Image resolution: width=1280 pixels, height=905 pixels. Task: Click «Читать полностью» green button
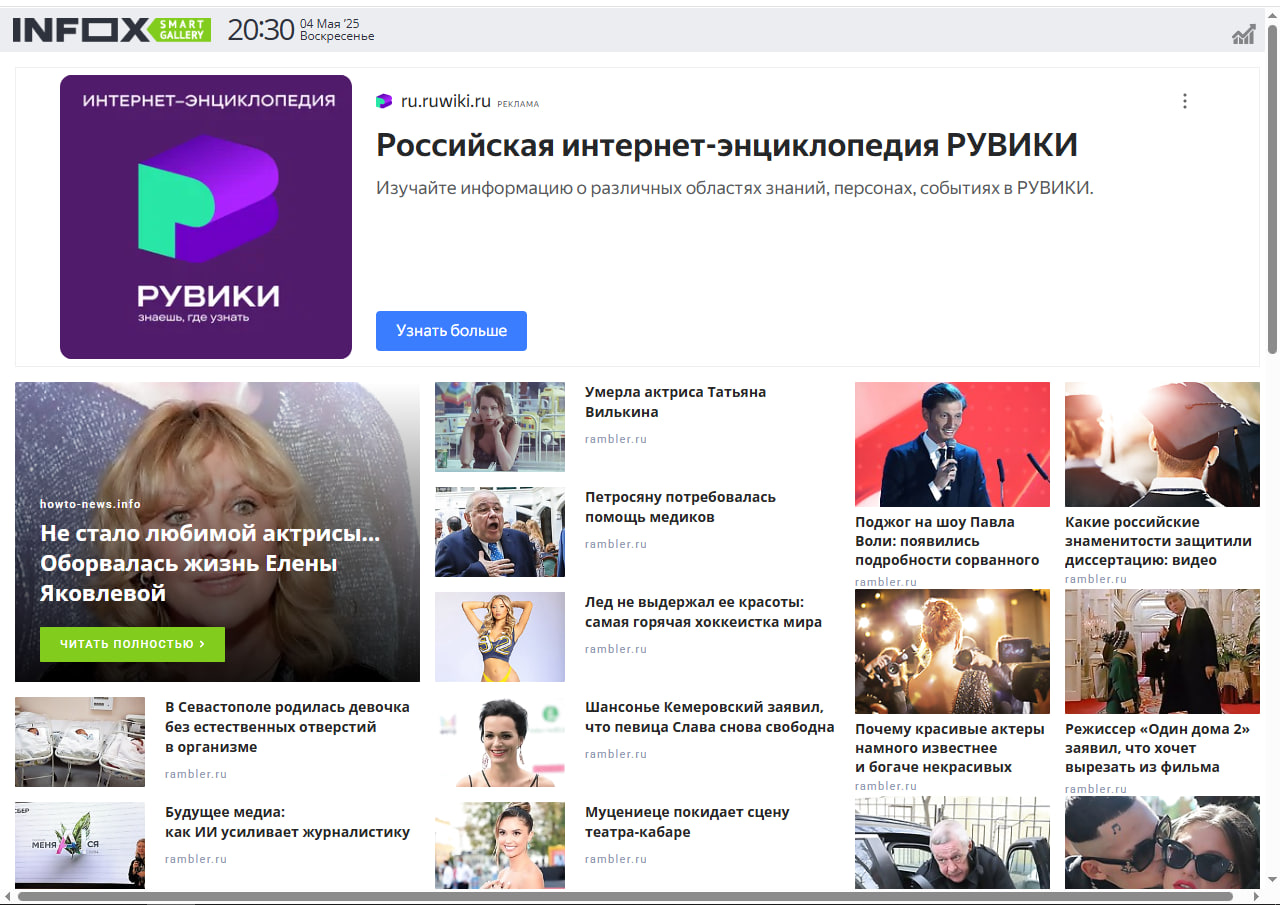[132, 644]
